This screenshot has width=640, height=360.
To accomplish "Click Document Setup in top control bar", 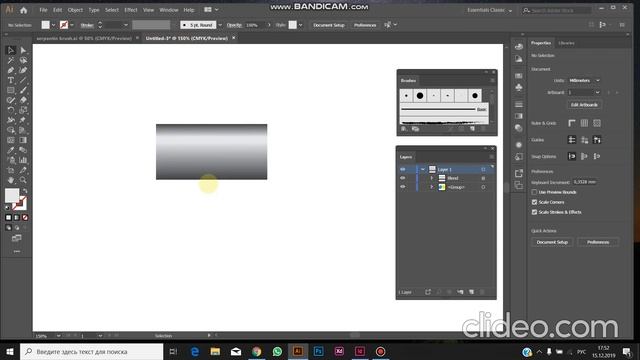I will [329, 25].
